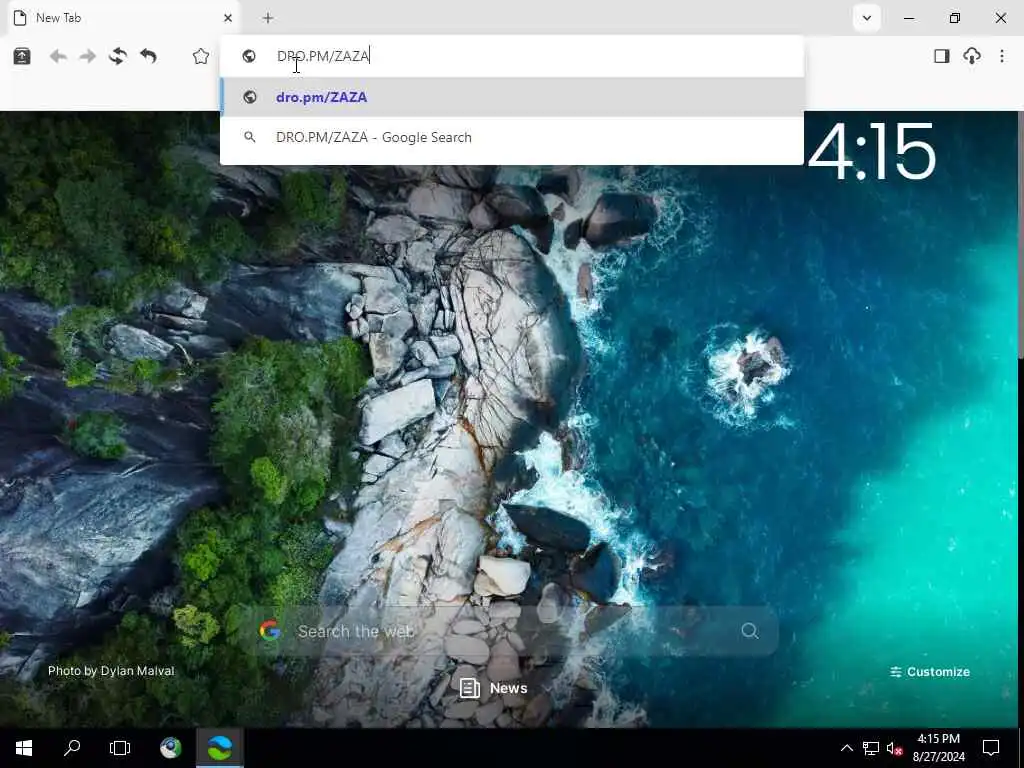Select the New Tab tab
This screenshot has height=768, width=1024.
pos(123,18)
